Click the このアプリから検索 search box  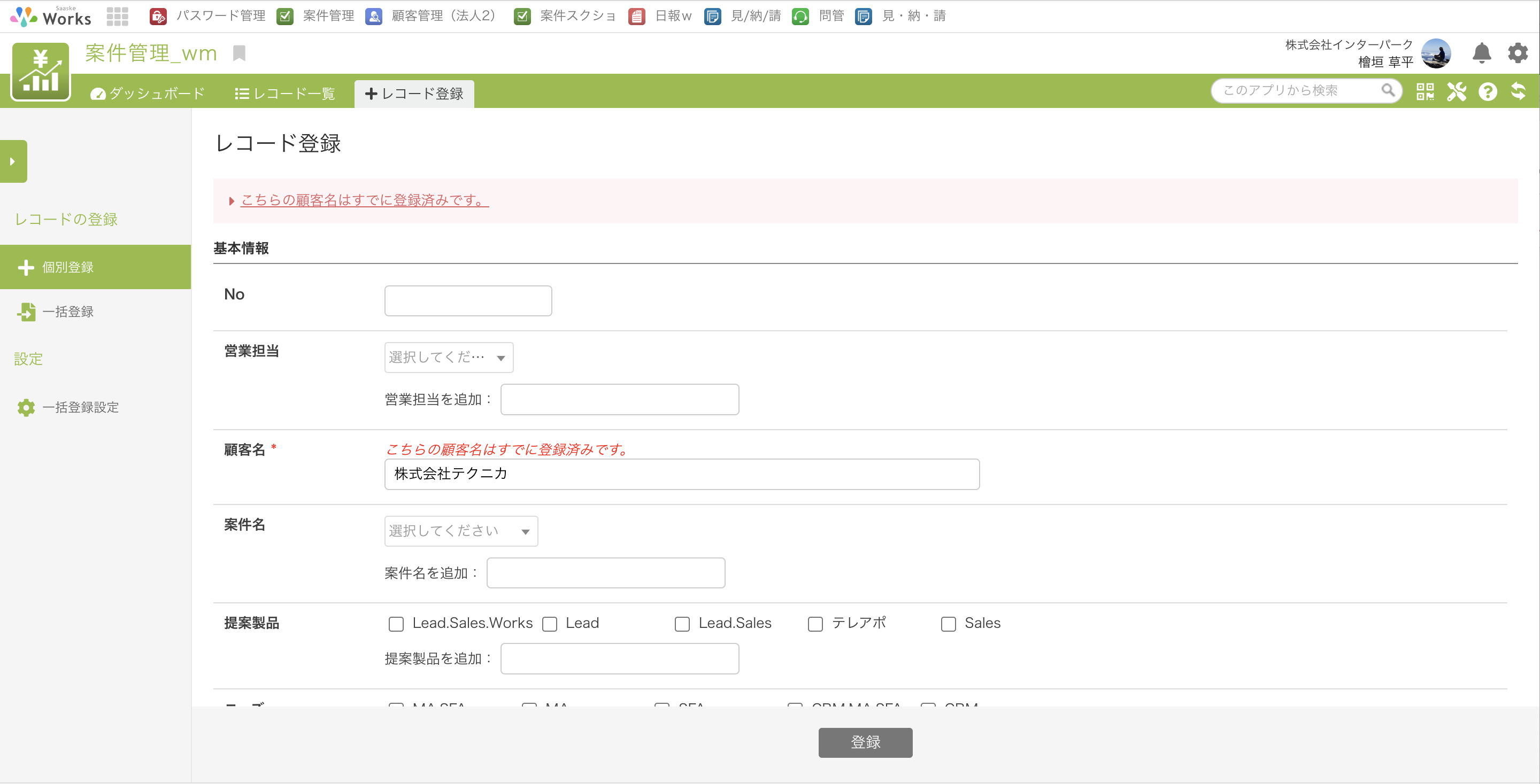click(x=1306, y=90)
